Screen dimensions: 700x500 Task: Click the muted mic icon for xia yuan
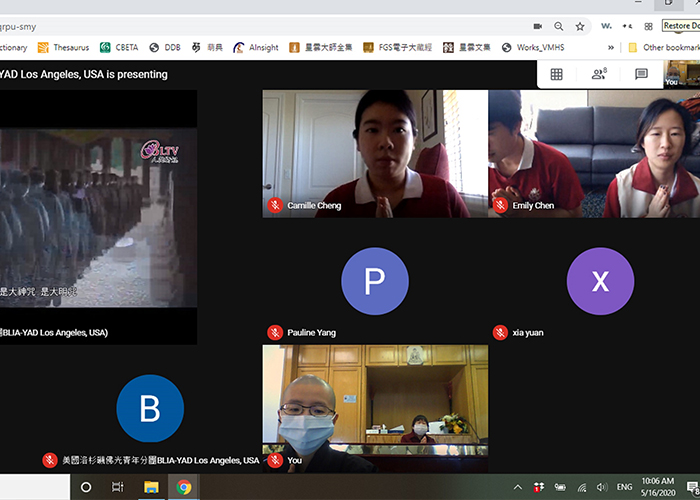point(500,333)
